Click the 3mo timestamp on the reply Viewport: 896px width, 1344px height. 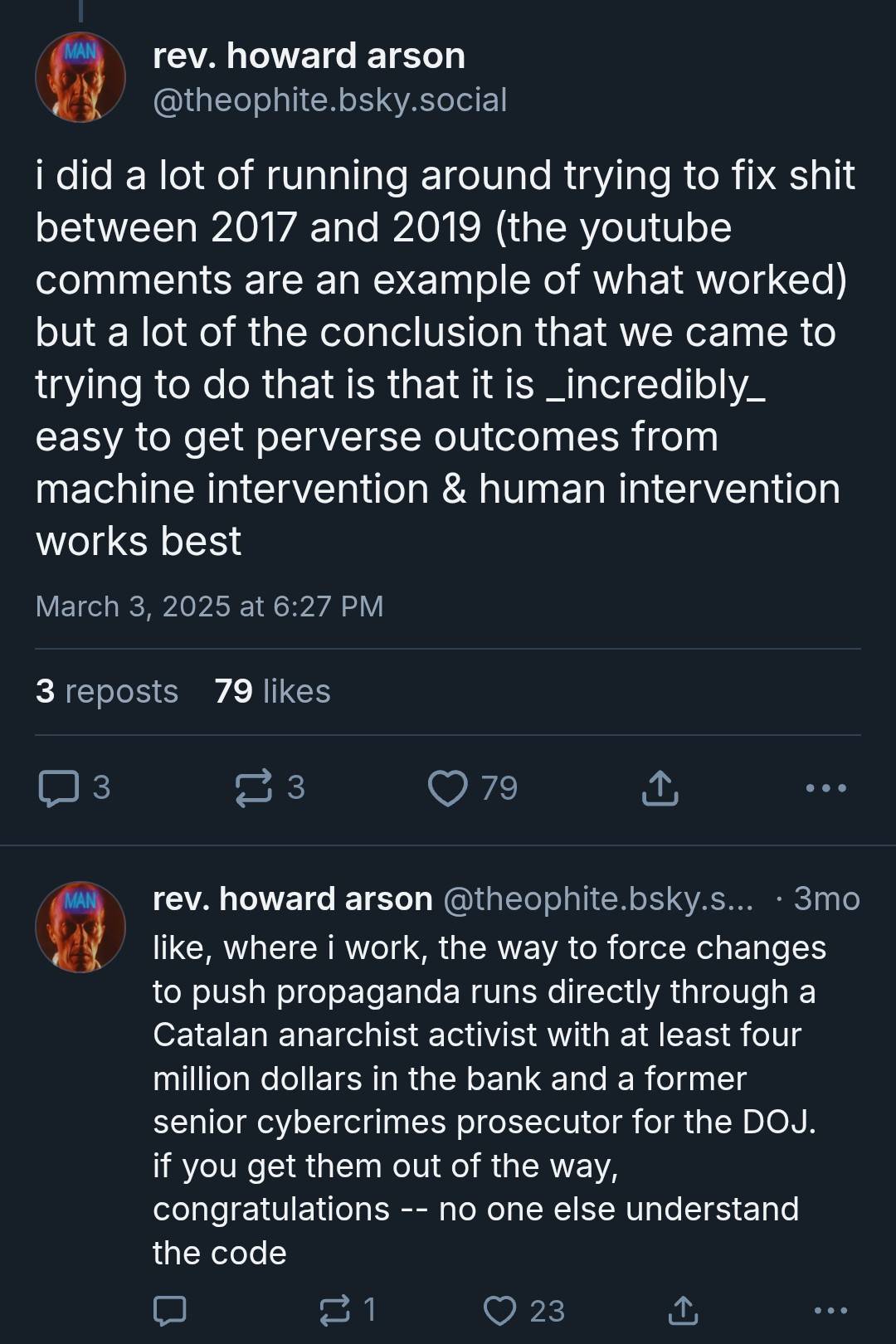[826, 898]
